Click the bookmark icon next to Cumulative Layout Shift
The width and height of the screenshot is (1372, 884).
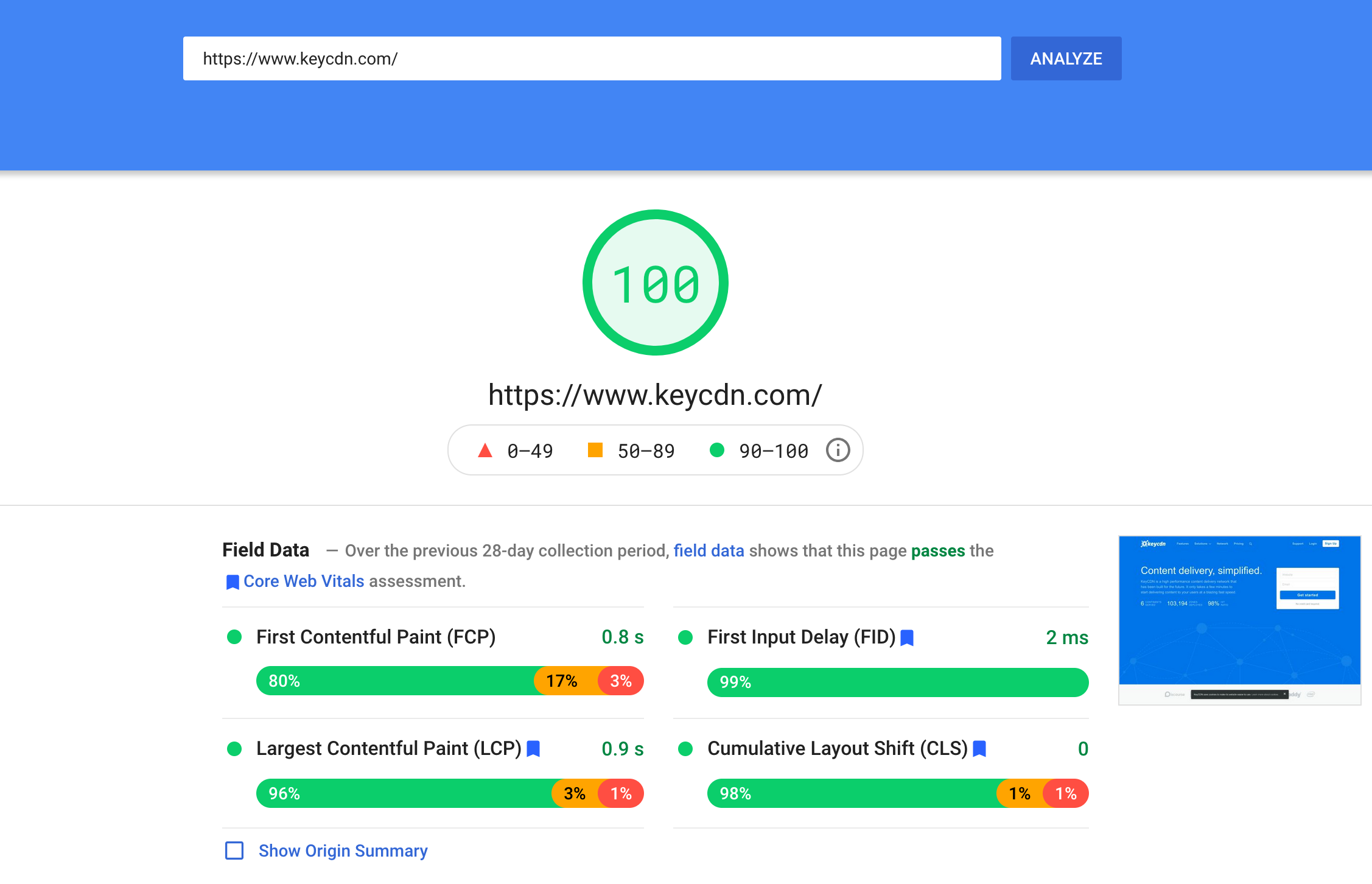tap(979, 749)
